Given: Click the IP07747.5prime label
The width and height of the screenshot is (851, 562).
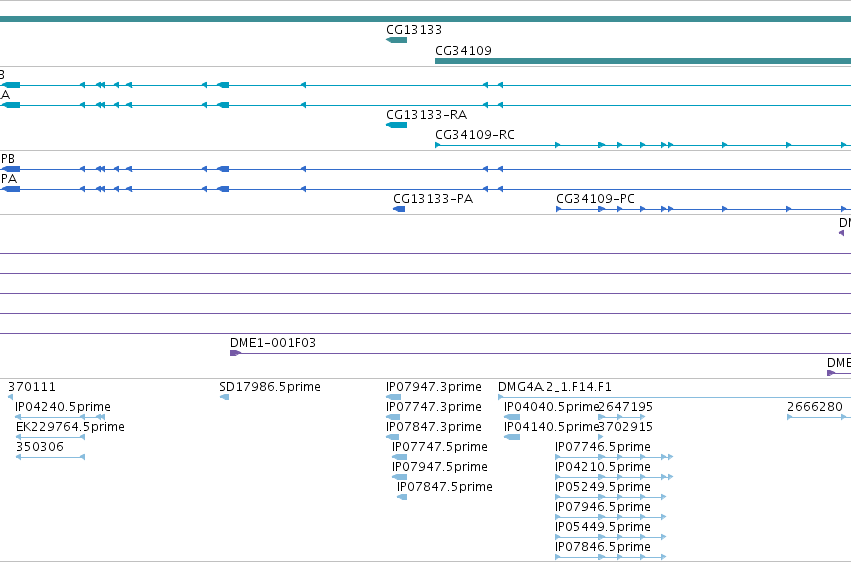Looking at the screenshot, I should 440,447.
